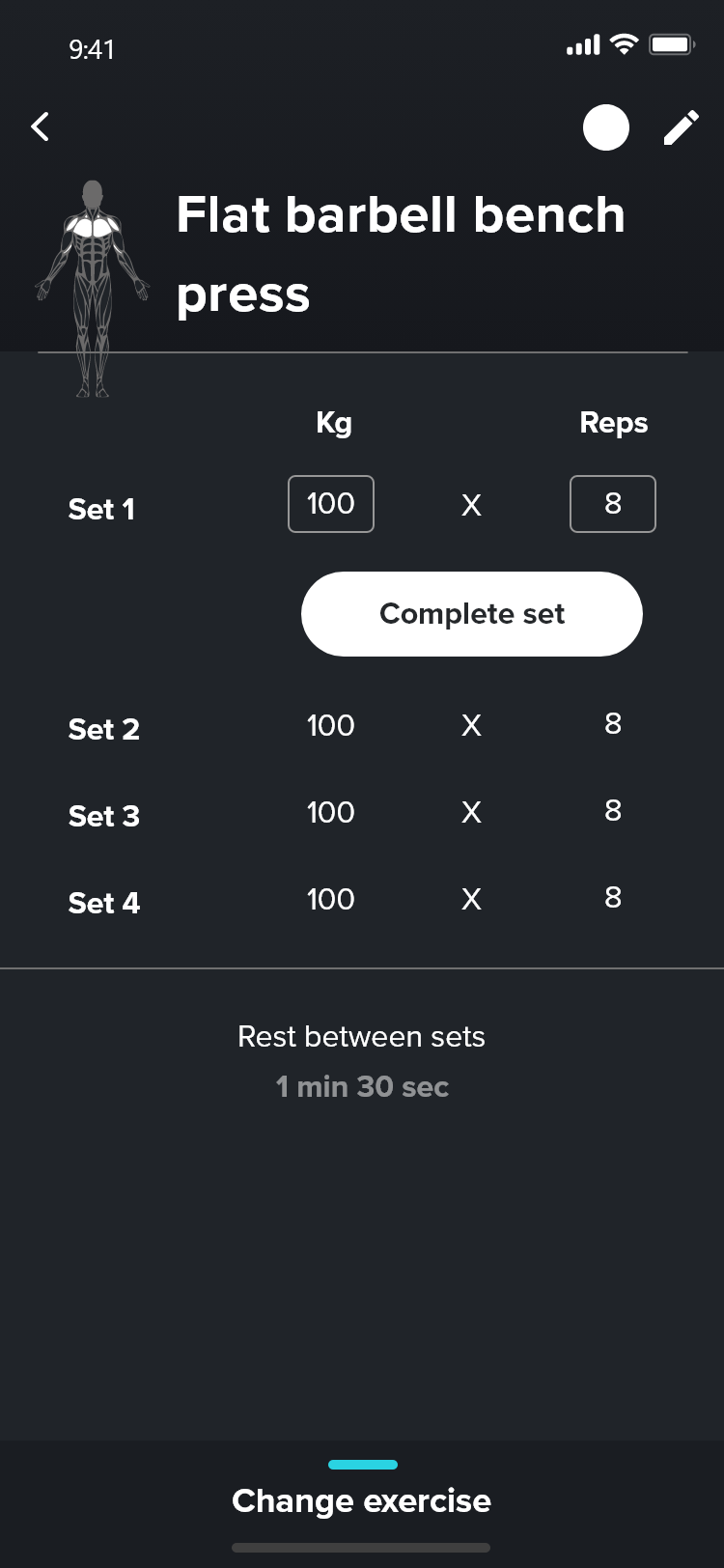The image size is (724, 1568).
Task: Select the Set 2 row label
Action: 104,729
